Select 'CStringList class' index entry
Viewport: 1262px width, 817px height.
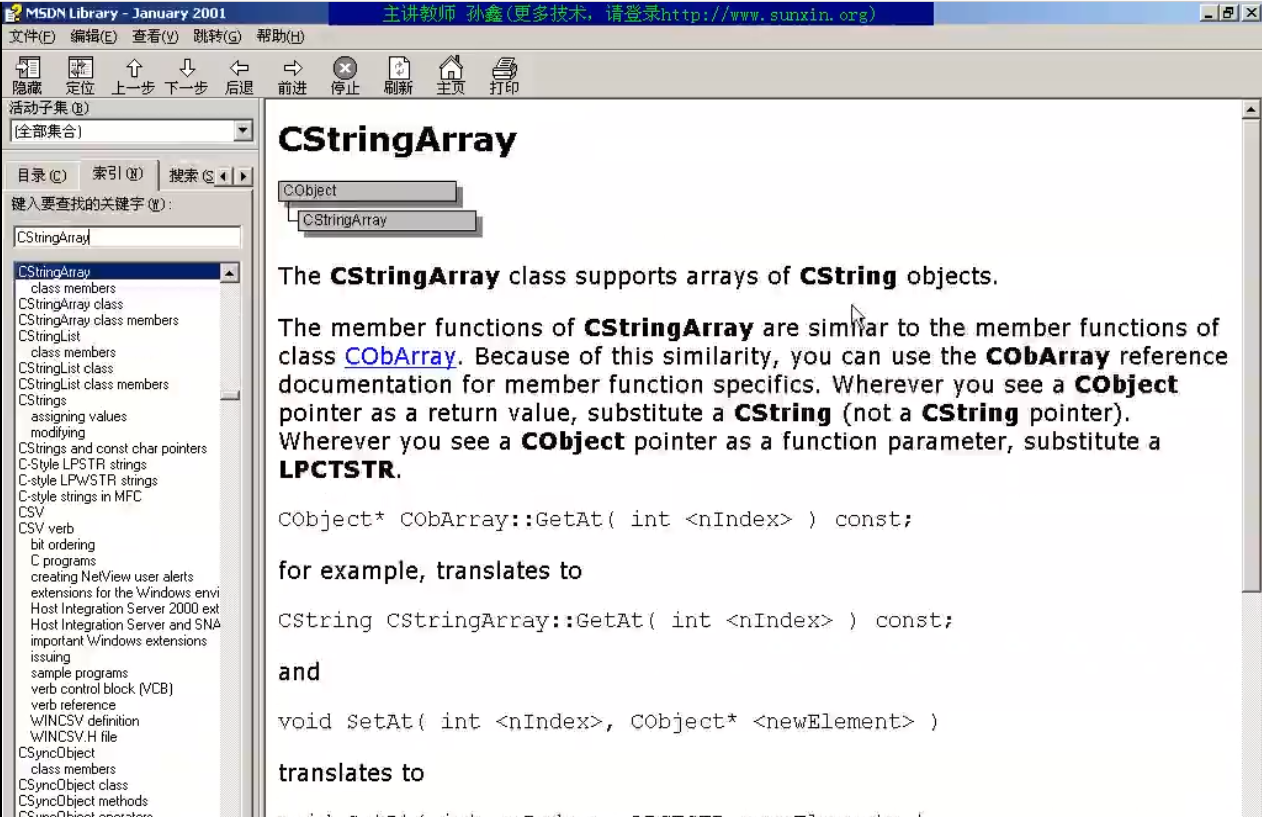tap(65, 368)
